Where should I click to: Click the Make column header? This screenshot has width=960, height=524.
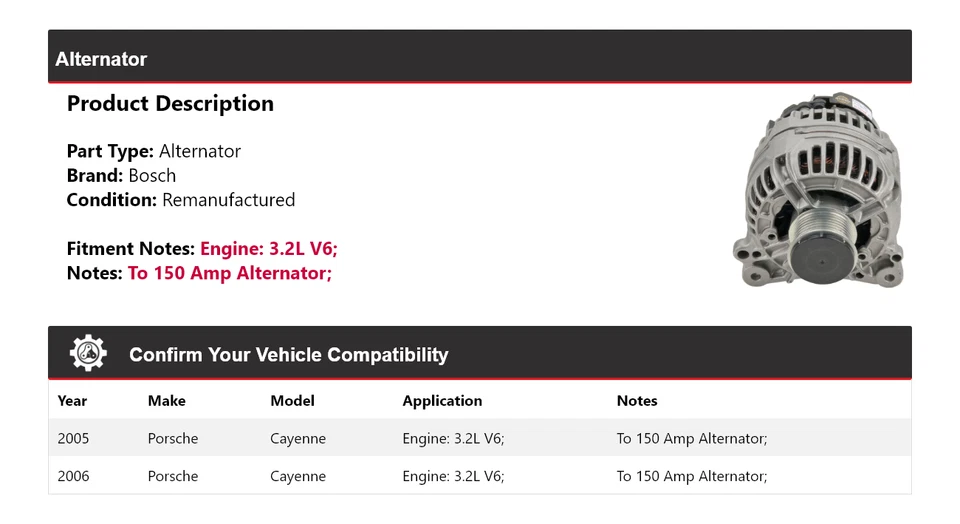pyautogui.click(x=167, y=401)
